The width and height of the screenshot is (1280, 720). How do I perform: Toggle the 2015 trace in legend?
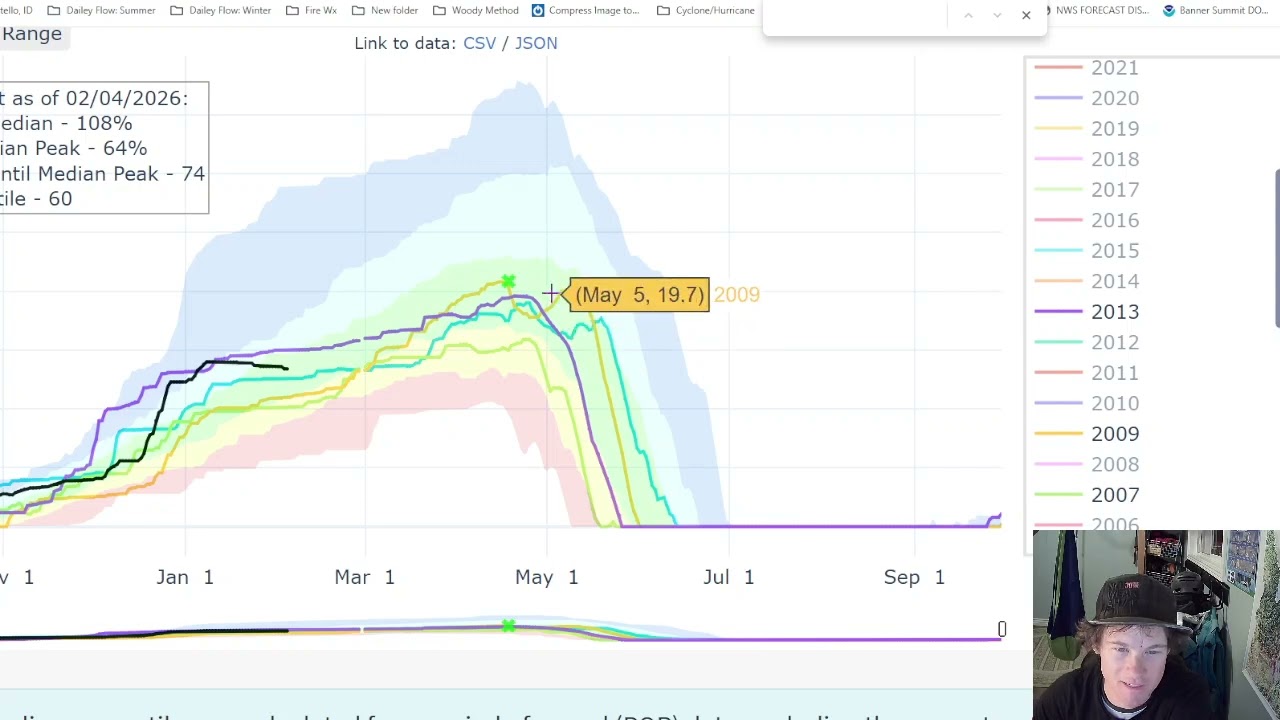click(x=1086, y=250)
